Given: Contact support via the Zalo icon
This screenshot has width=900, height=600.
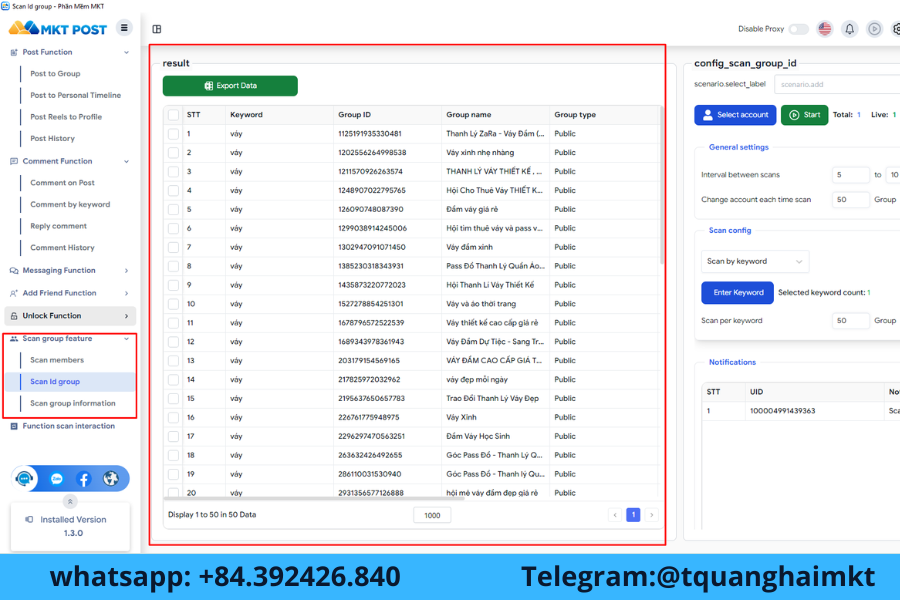Looking at the screenshot, I should (x=55, y=478).
